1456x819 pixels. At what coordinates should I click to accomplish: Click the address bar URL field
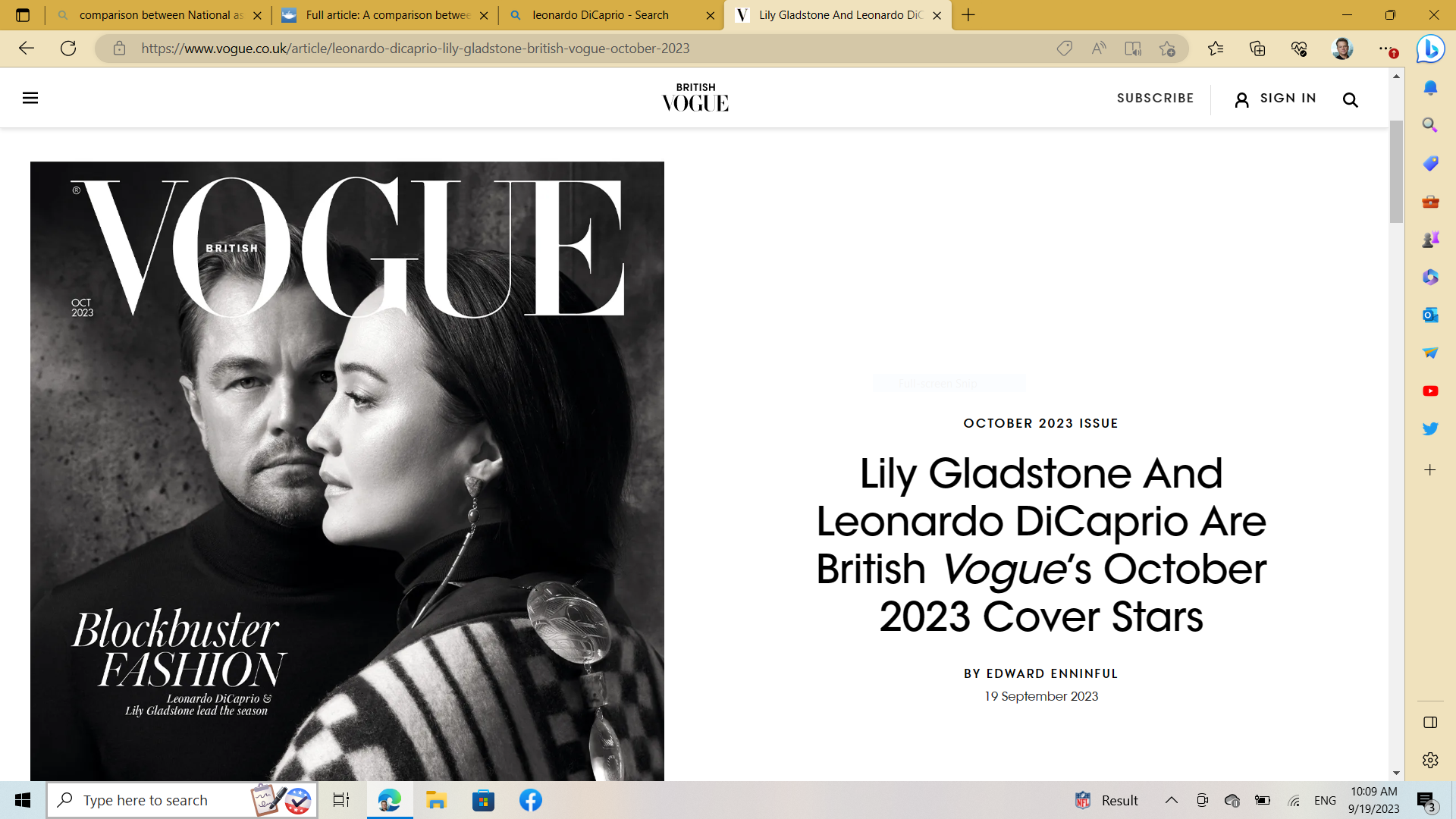[x=591, y=49]
